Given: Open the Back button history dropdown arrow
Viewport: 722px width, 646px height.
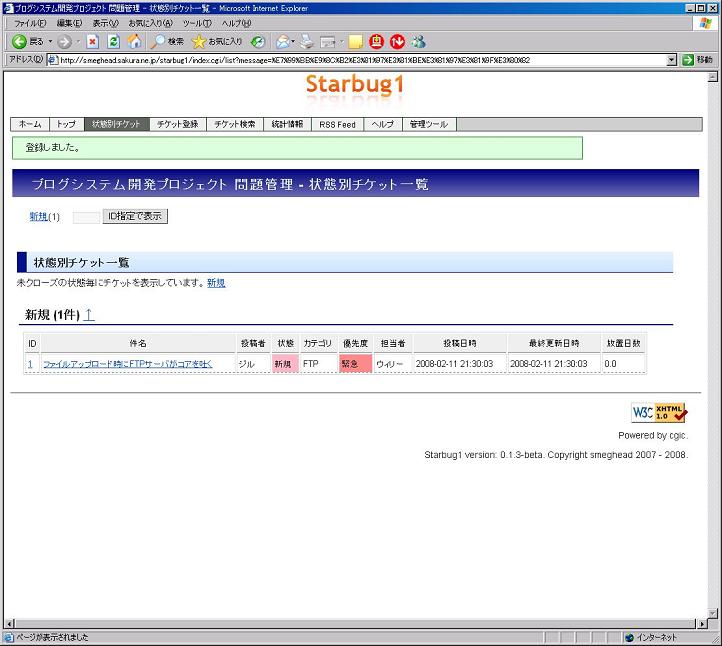Looking at the screenshot, I should coord(50,42).
